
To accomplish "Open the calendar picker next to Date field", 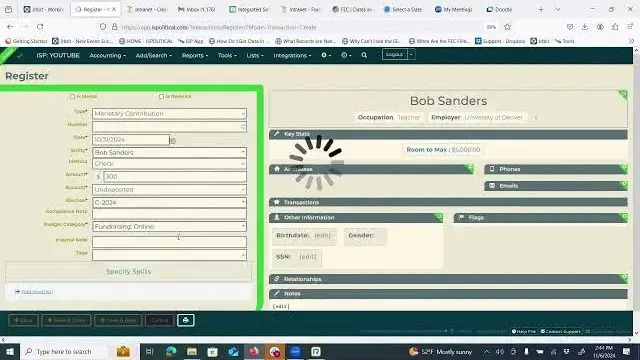I will 173,140.
